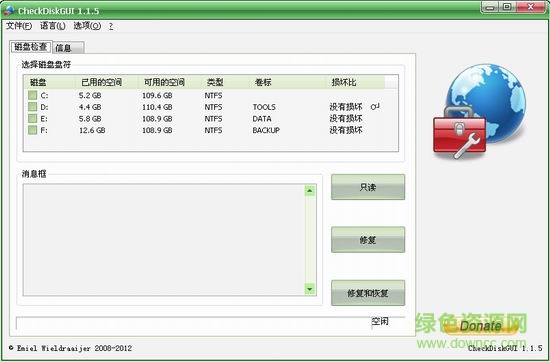The image size is (550, 362).
Task: Click the progress bar at bottom
Action: pos(194,323)
